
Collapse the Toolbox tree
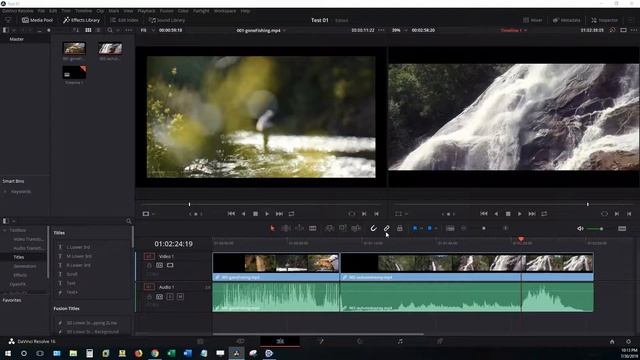point(5,230)
